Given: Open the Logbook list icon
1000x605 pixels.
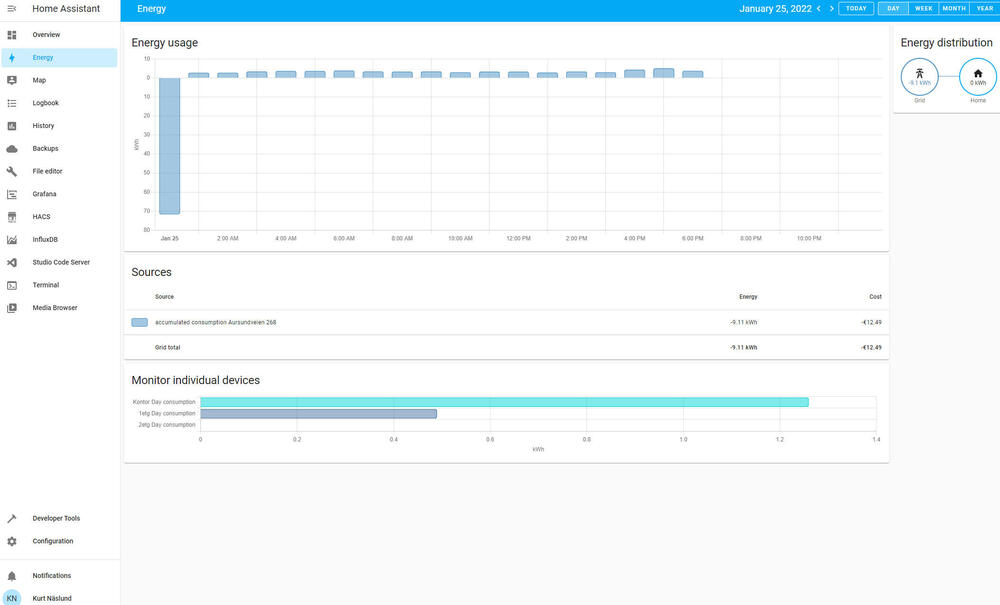Looking at the screenshot, I should [12, 103].
